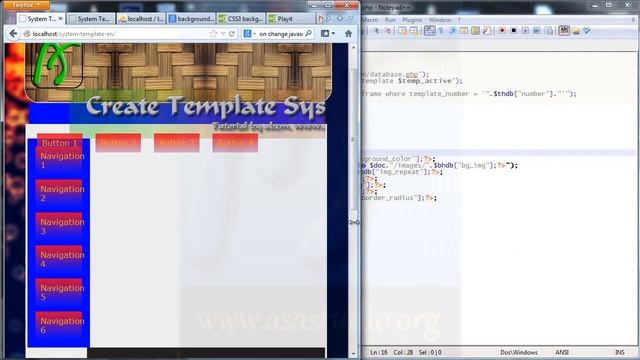Viewport: 640px width, 360px height.
Task: Click the INS indicator in the status bar
Action: click(x=620, y=352)
